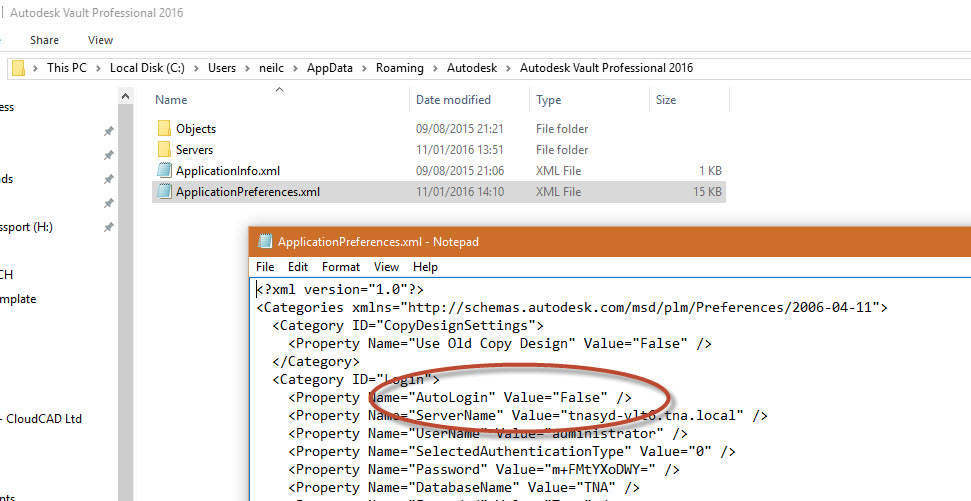Click the pin icon beside the 'ds' sidebar item
Image resolution: width=971 pixels, height=501 pixels.
pyautogui.click(x=108, y=179)
